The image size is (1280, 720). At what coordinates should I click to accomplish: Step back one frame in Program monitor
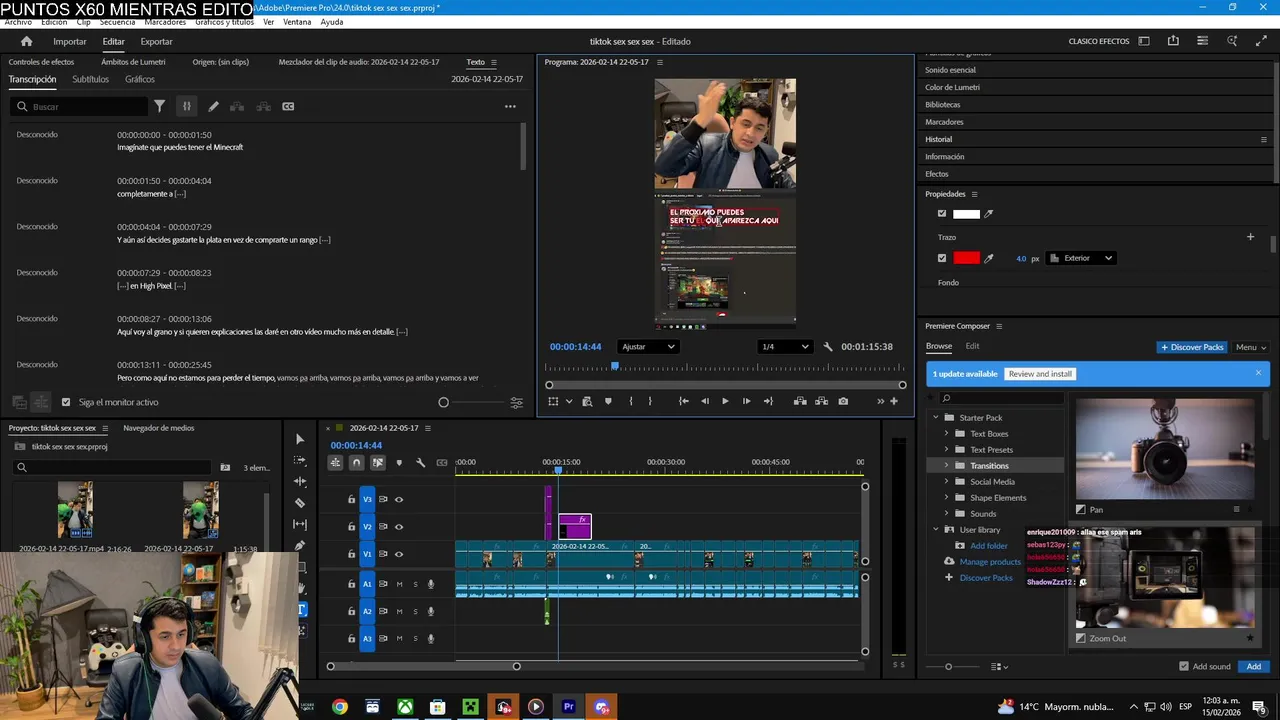point(705,401)
